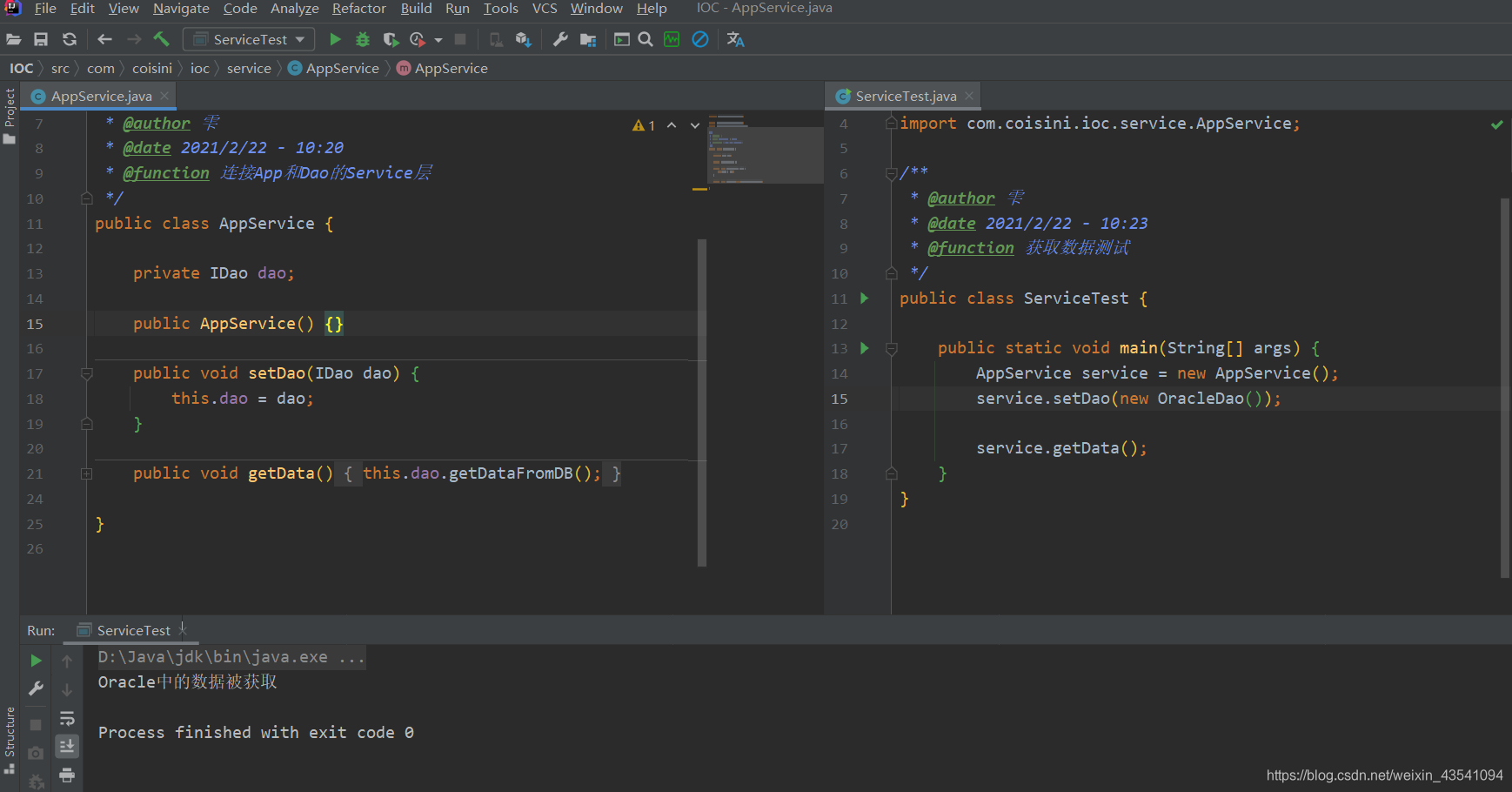Collapse the setDao method fold marker

click(86, 373)
